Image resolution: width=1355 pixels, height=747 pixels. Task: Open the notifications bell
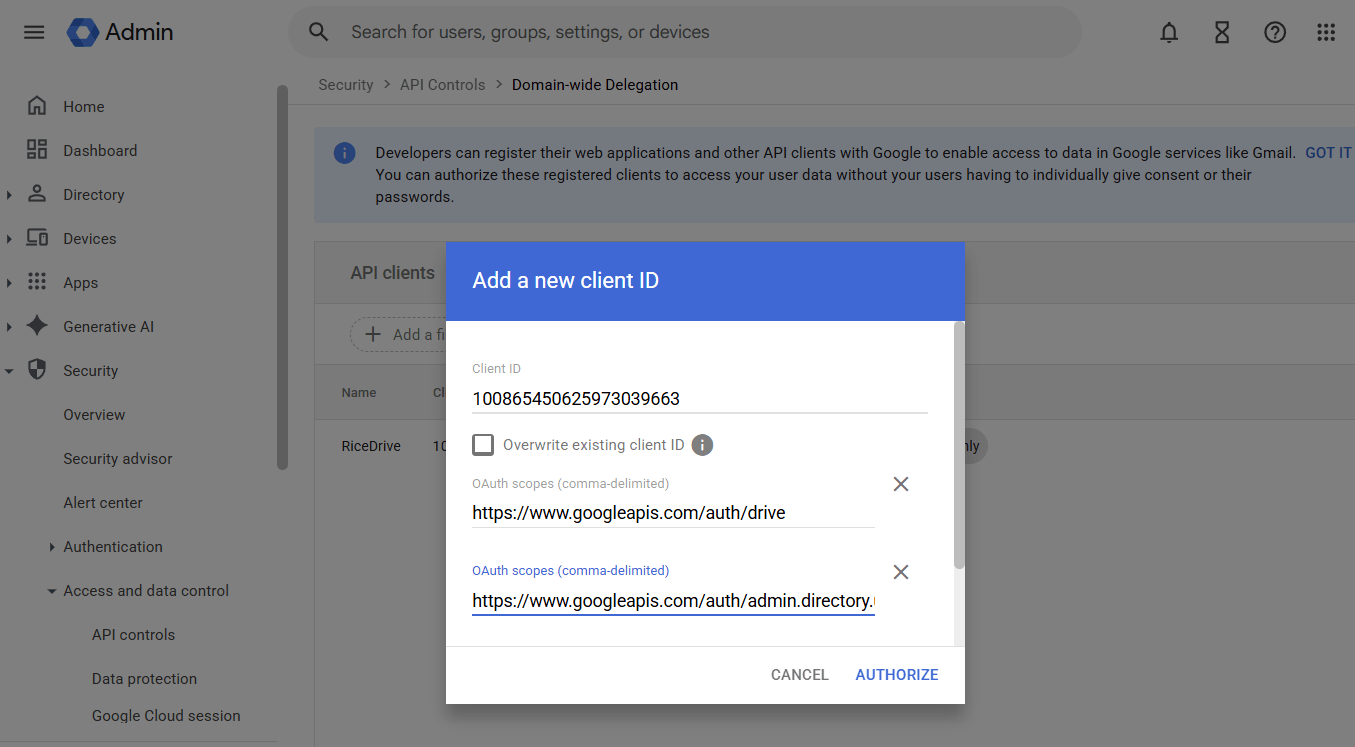(1169, 32)
